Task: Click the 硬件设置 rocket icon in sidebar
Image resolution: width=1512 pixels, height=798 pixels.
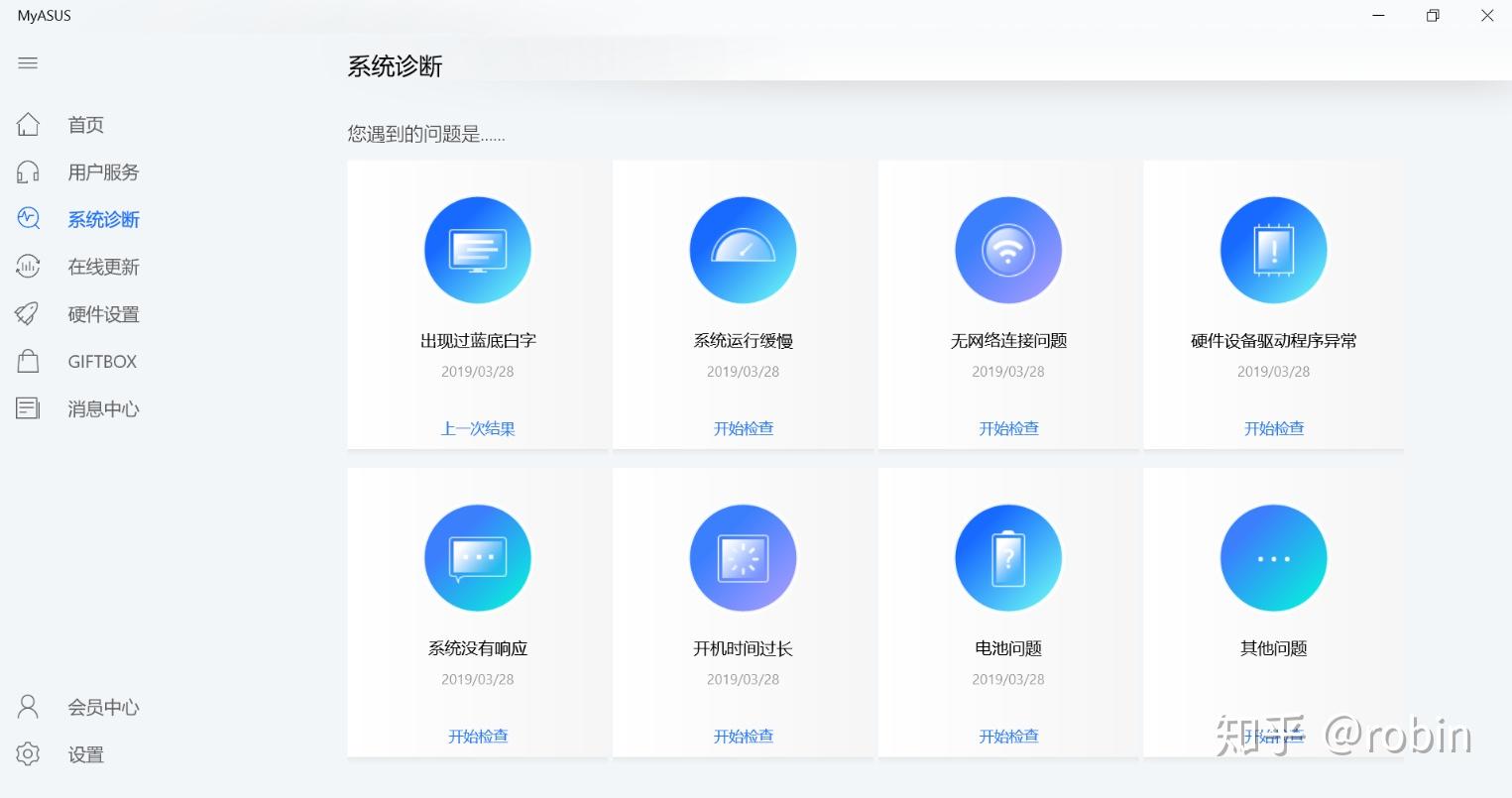Action: (27, 313)
